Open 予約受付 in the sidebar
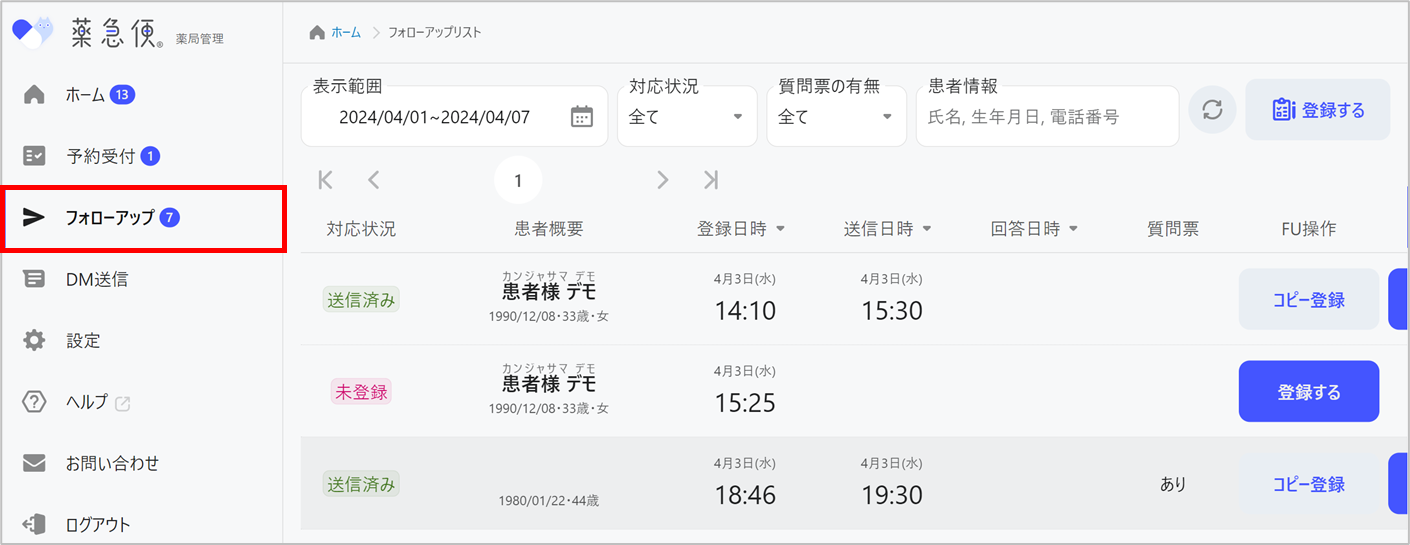This screenshot has height=545, width=1410. (100, 156)
